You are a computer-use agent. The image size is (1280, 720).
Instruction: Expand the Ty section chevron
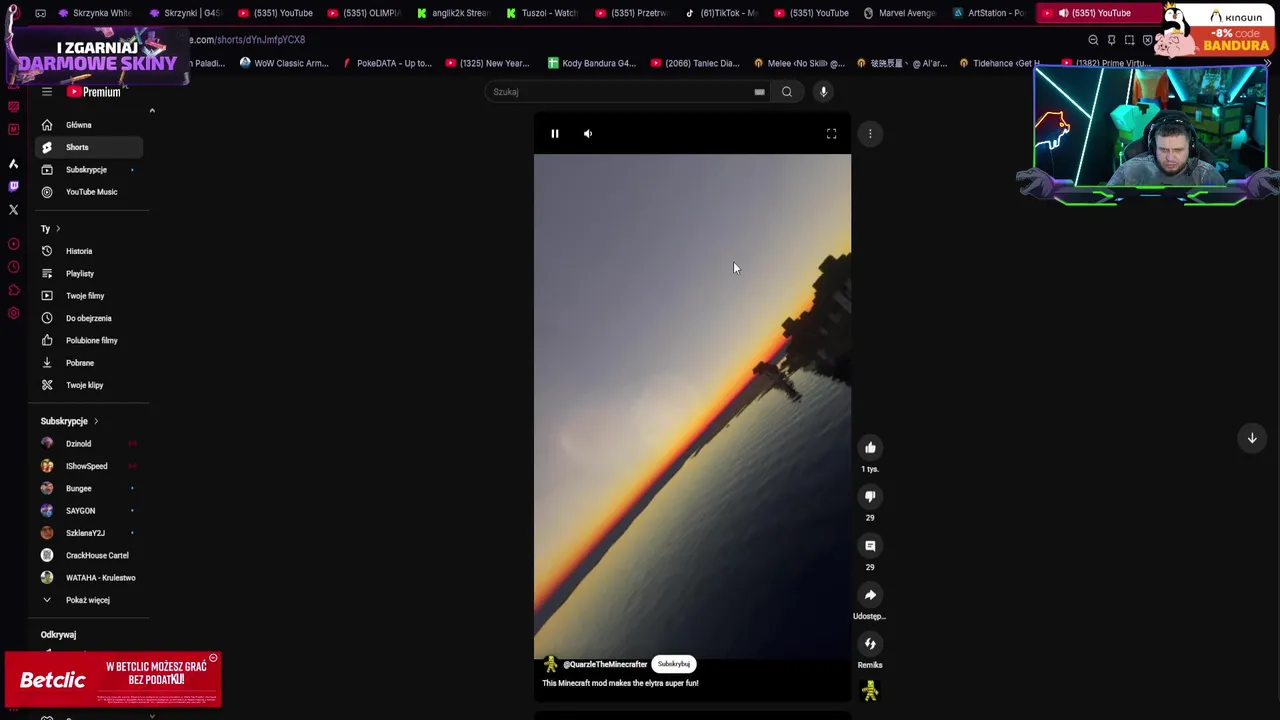(58, 229)
